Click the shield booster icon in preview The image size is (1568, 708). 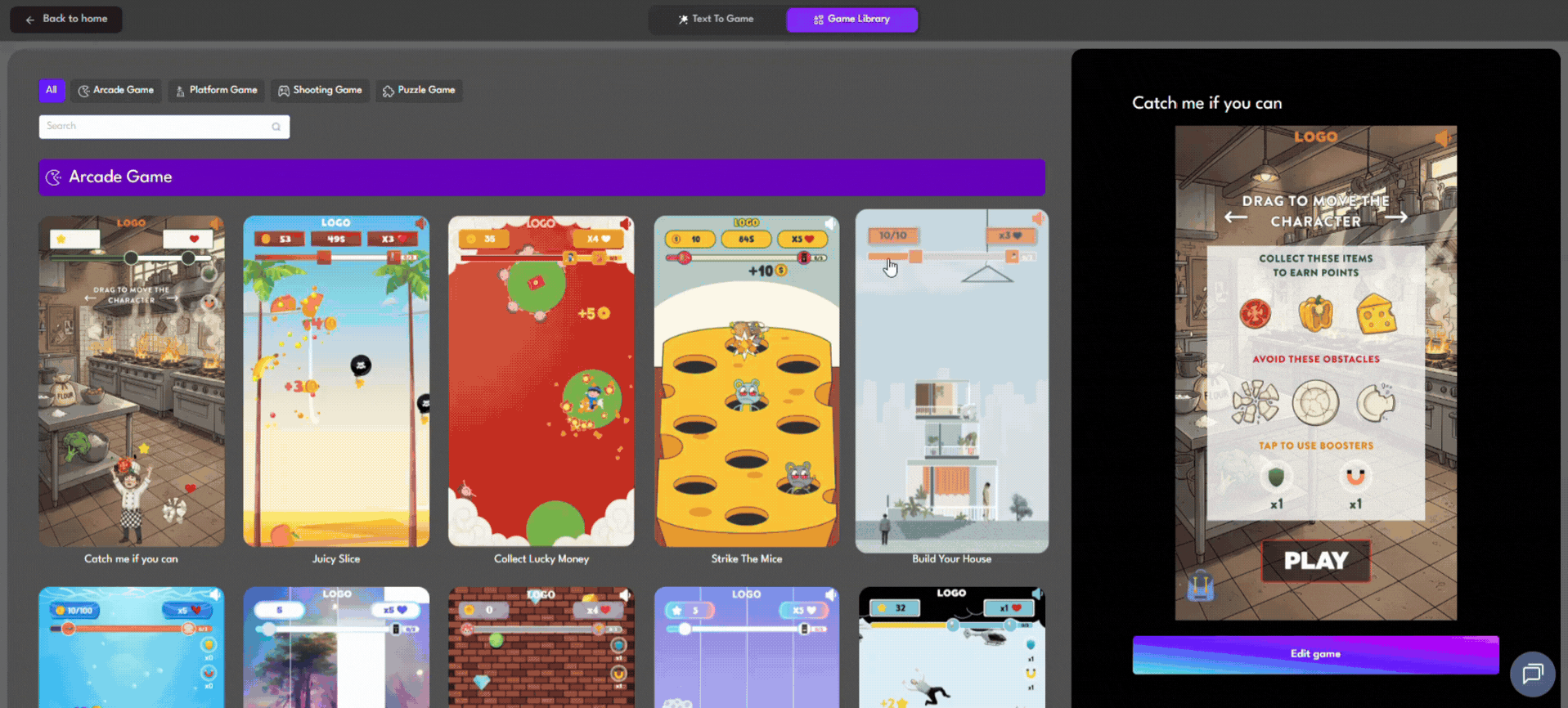[x=1275, y=477]
